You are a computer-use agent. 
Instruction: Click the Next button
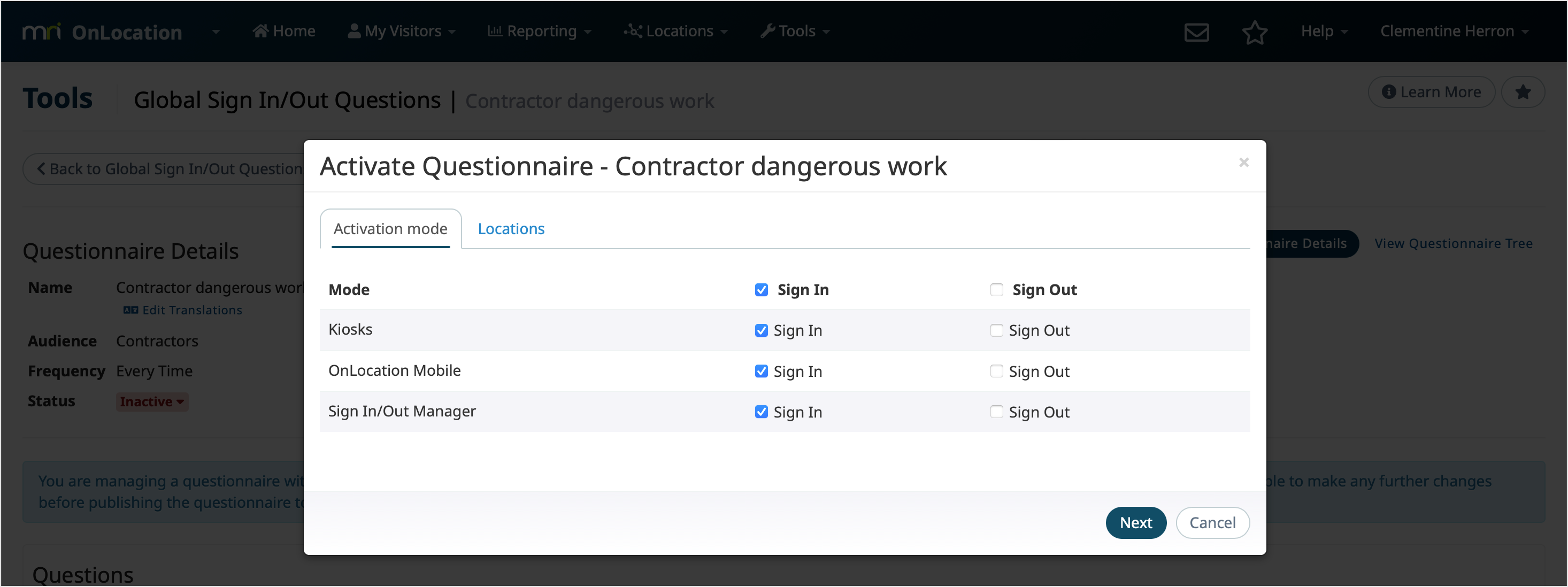(x=1136, y=522)
